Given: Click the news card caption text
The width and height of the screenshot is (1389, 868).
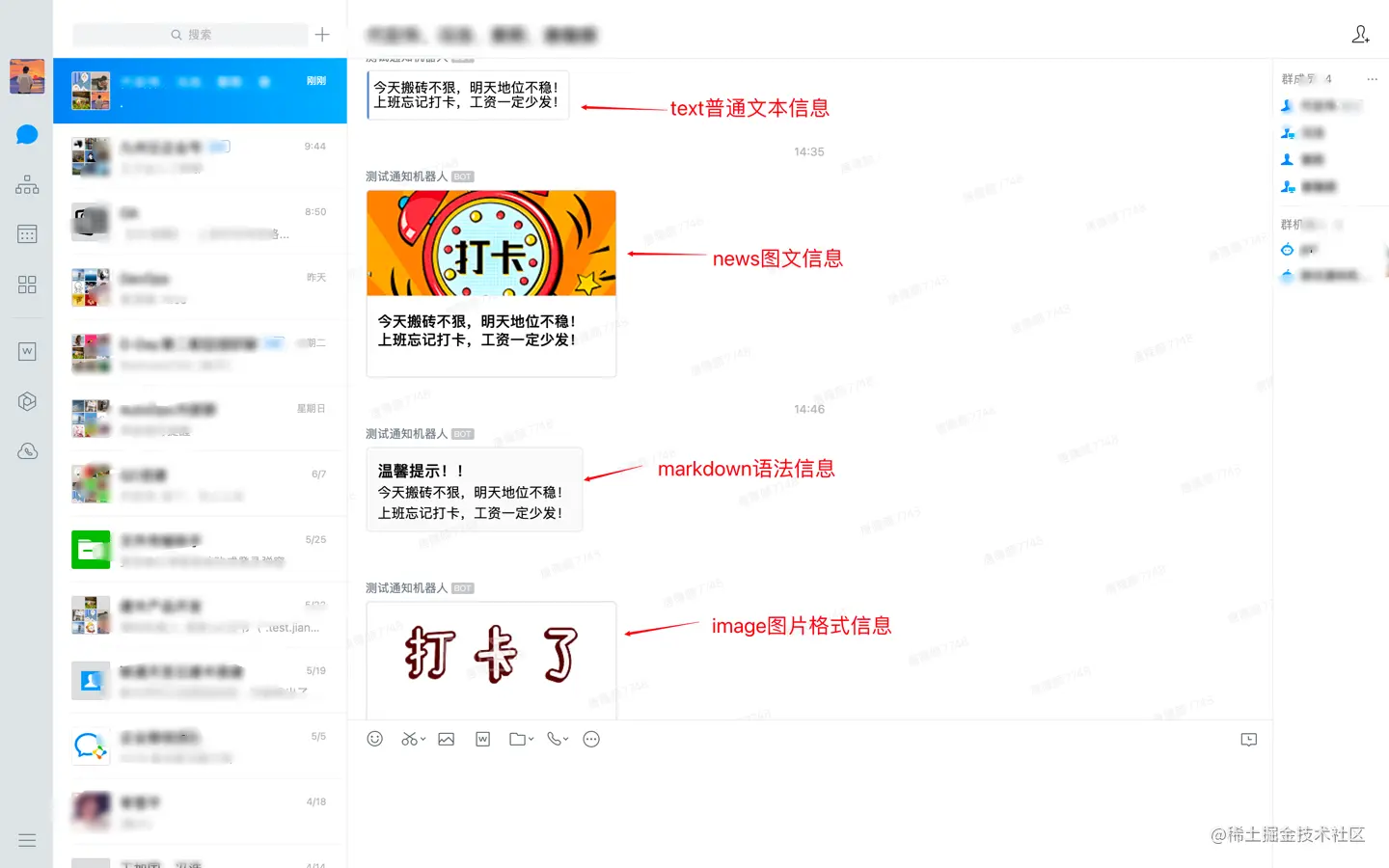Looking at the screenshot, I should [x=477, y=331].
